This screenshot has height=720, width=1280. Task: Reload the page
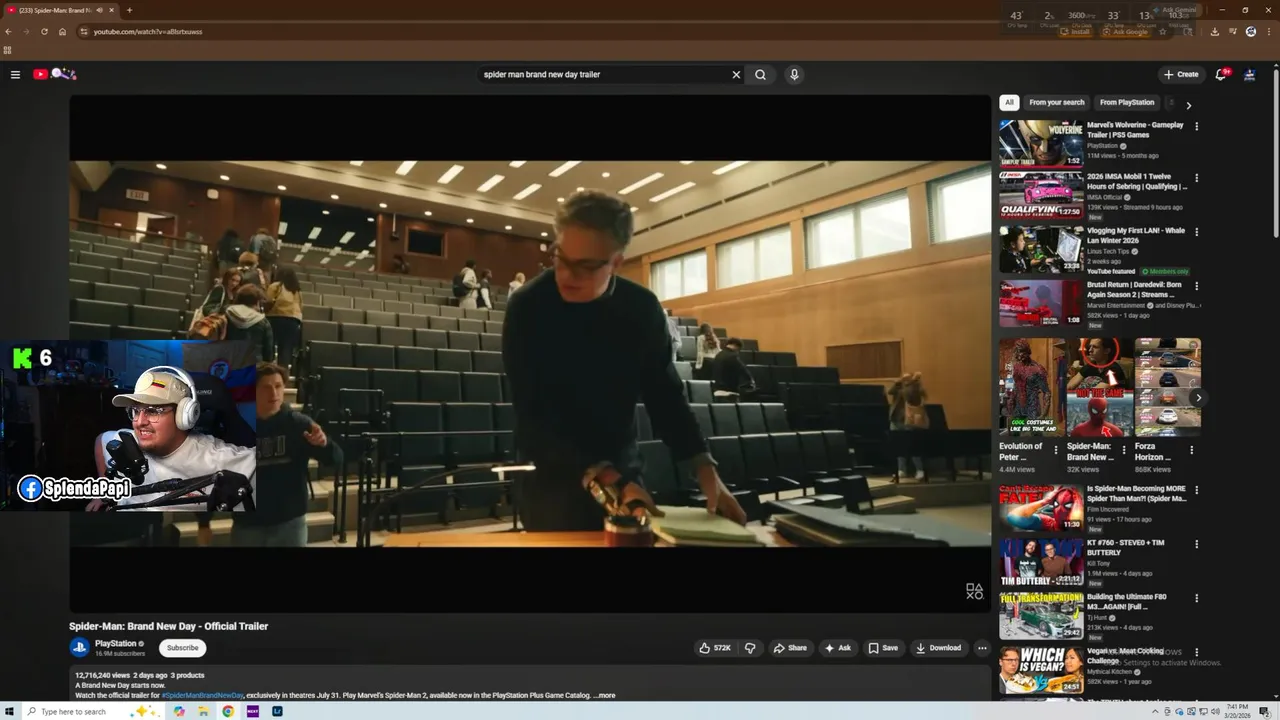[x=44, y=32]
